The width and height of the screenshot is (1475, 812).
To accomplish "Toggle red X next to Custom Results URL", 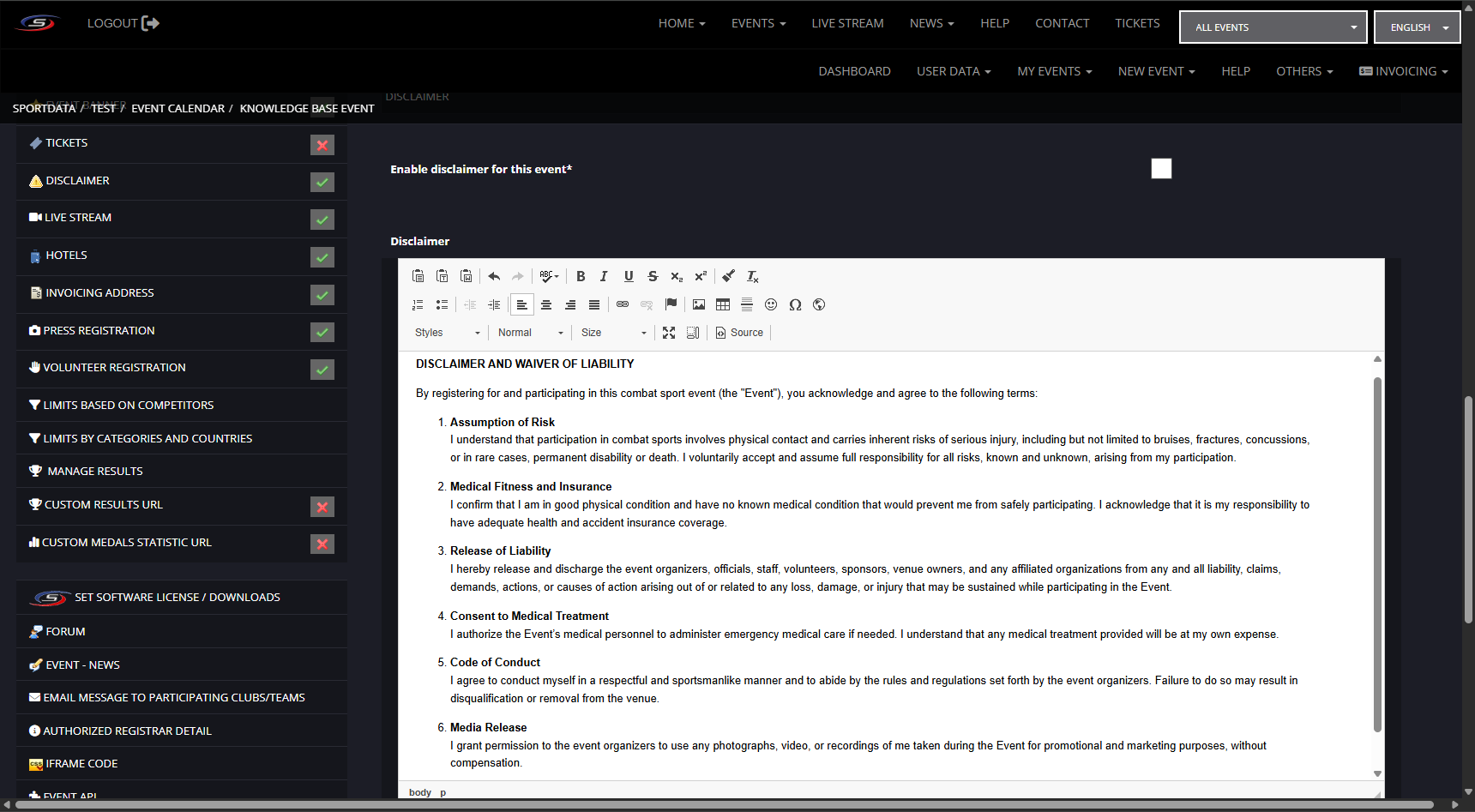I will click(x=322, y=507).
